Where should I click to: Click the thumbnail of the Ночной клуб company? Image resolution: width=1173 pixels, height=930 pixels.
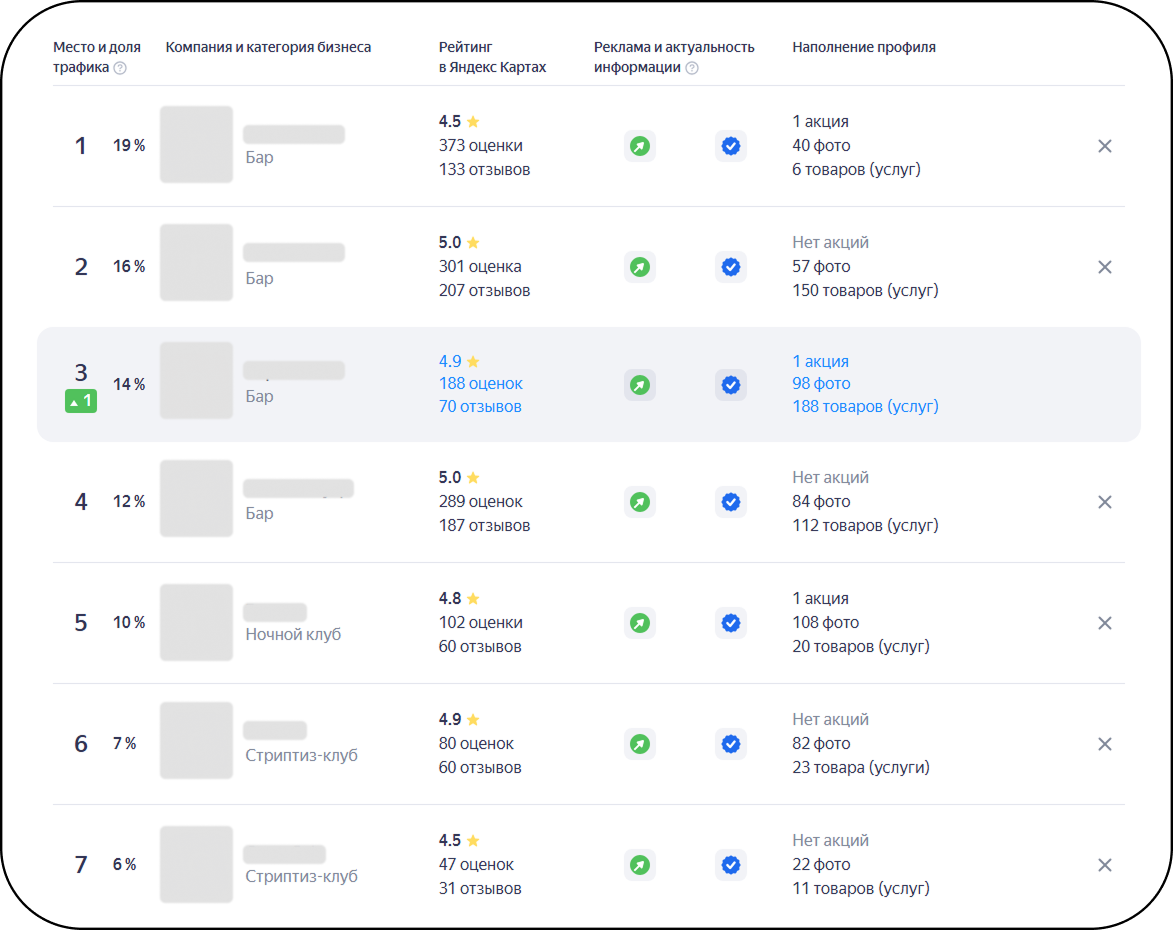coord(196,622)
